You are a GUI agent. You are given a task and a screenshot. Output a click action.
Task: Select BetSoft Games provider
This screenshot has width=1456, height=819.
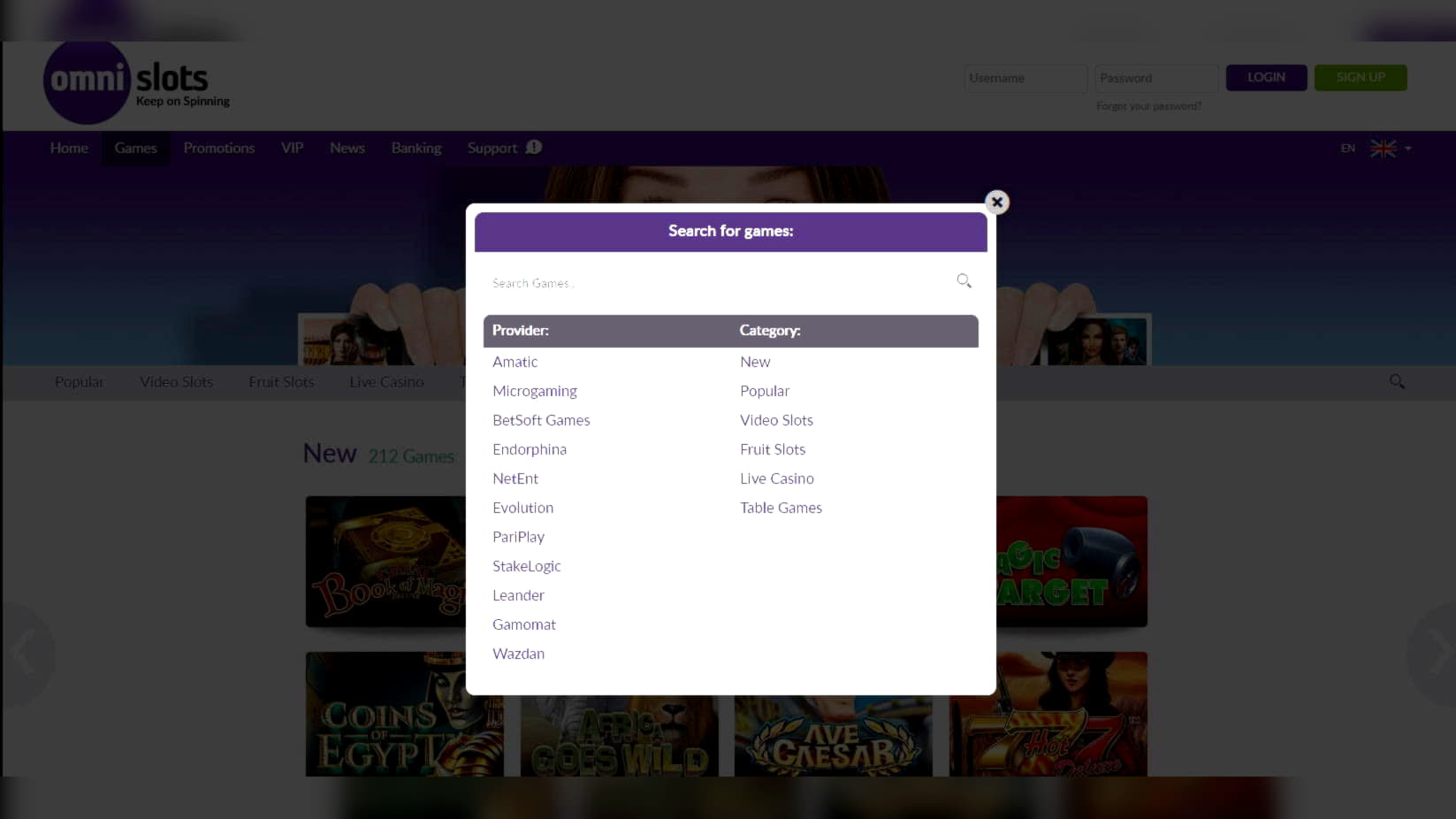(541, 420)
